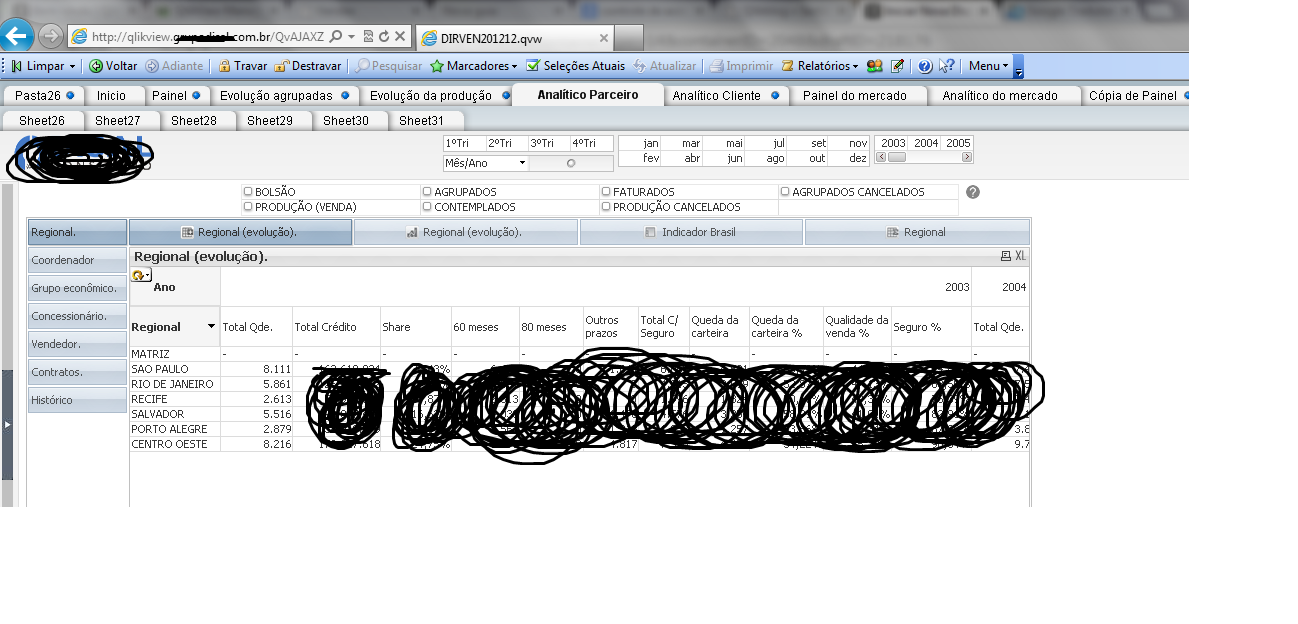Click the XL Excel export icon
Image resolution: width=1298 pixels, height=624 pixels.
(x=1021, y=257)
